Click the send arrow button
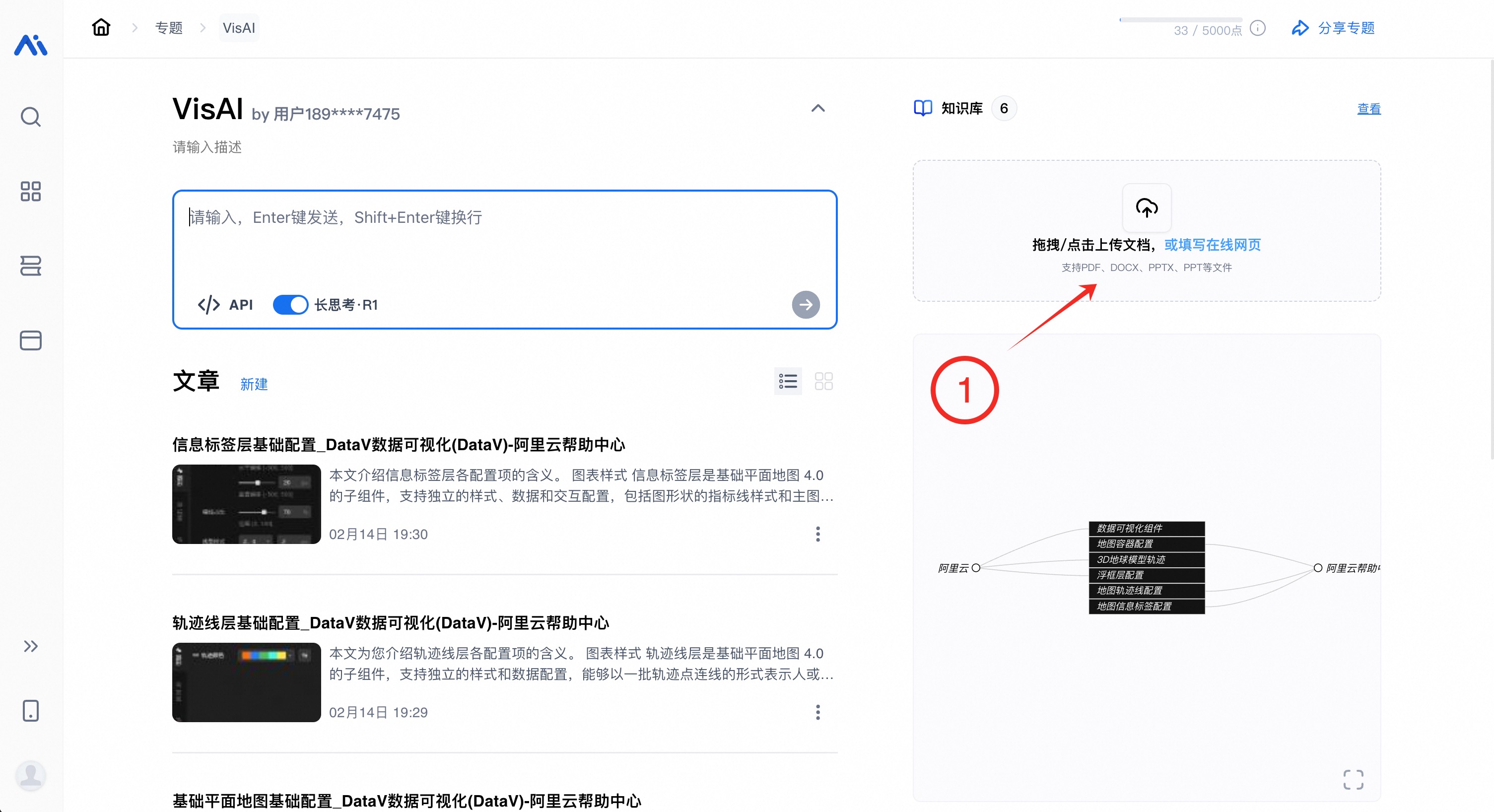This screenshot has height=812, width=1494. pos(806,305)
